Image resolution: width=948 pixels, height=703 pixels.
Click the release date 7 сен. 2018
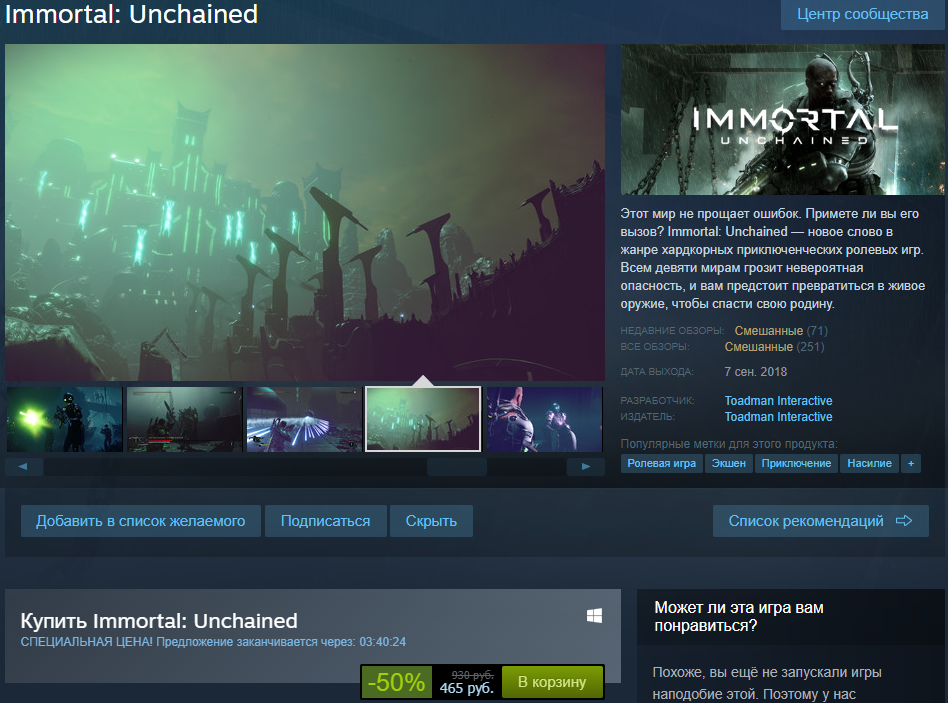pyautogui.click(x=756, y=372)
